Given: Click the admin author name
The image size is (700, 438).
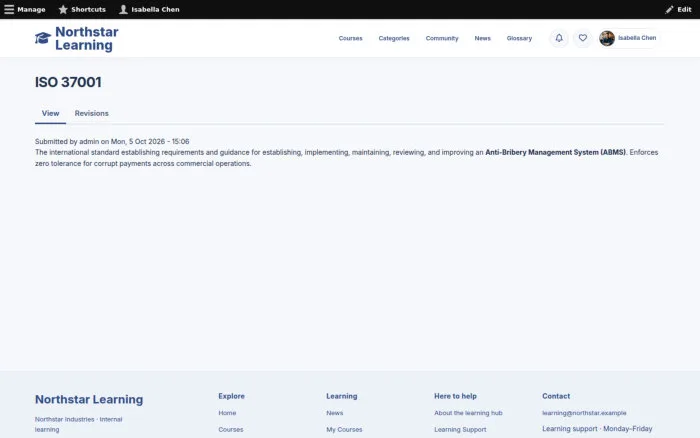Looking at the screenshot, I should tap(89, 142).
